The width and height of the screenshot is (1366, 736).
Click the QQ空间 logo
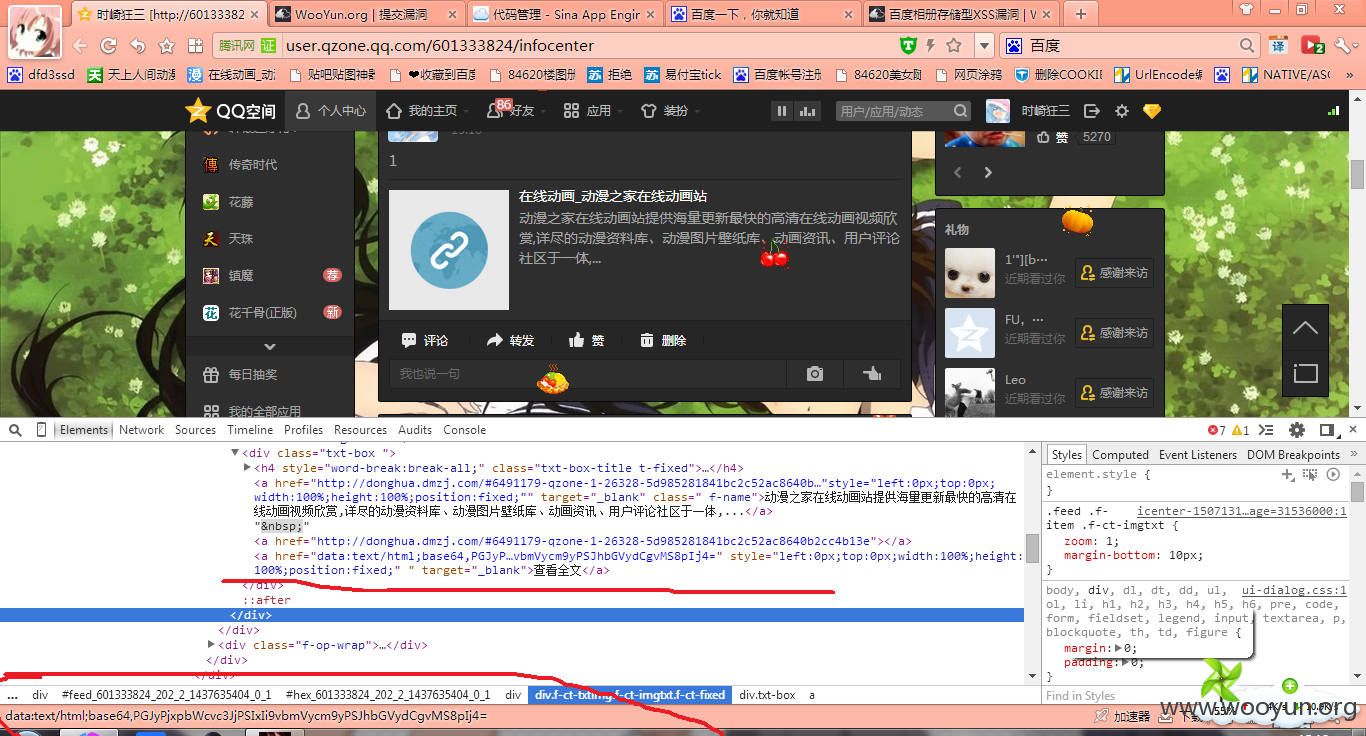tap(232, 111)
